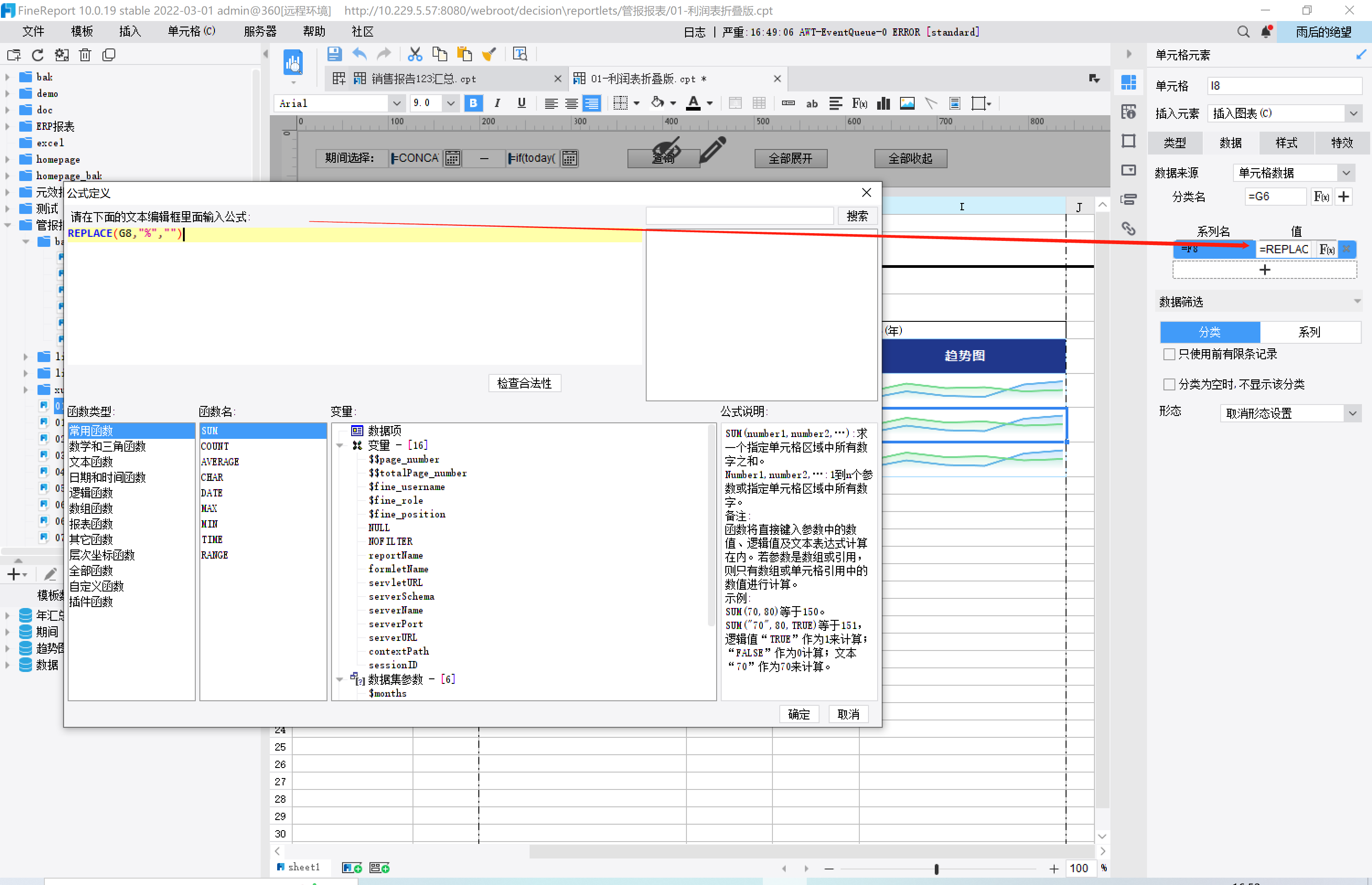Screen dimensions: 1372x885
Task: Expand the ERP报表 folder
Action: click(x=7, y=127)
